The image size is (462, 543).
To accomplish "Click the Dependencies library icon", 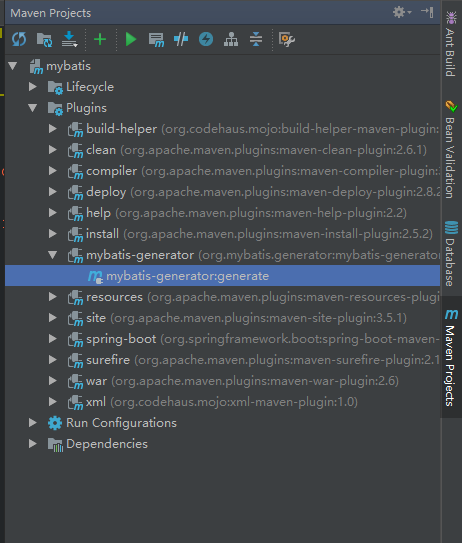I will [x=55, y=445].
